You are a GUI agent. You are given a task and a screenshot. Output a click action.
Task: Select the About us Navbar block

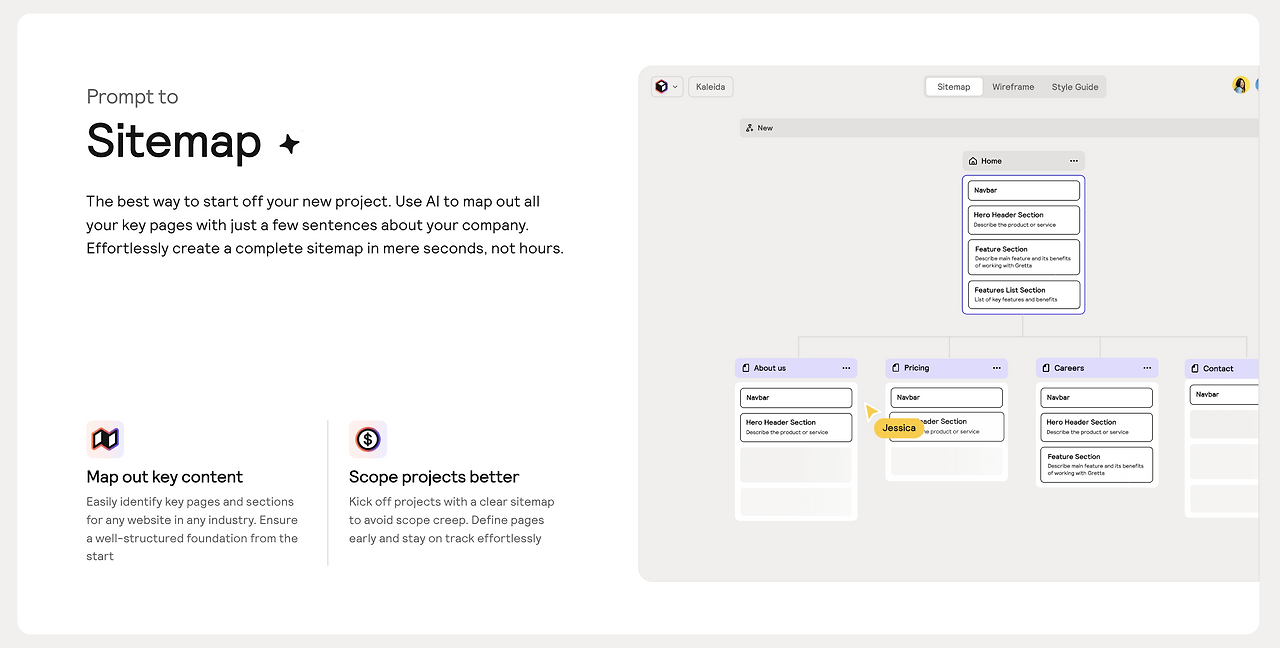(796, 398)
